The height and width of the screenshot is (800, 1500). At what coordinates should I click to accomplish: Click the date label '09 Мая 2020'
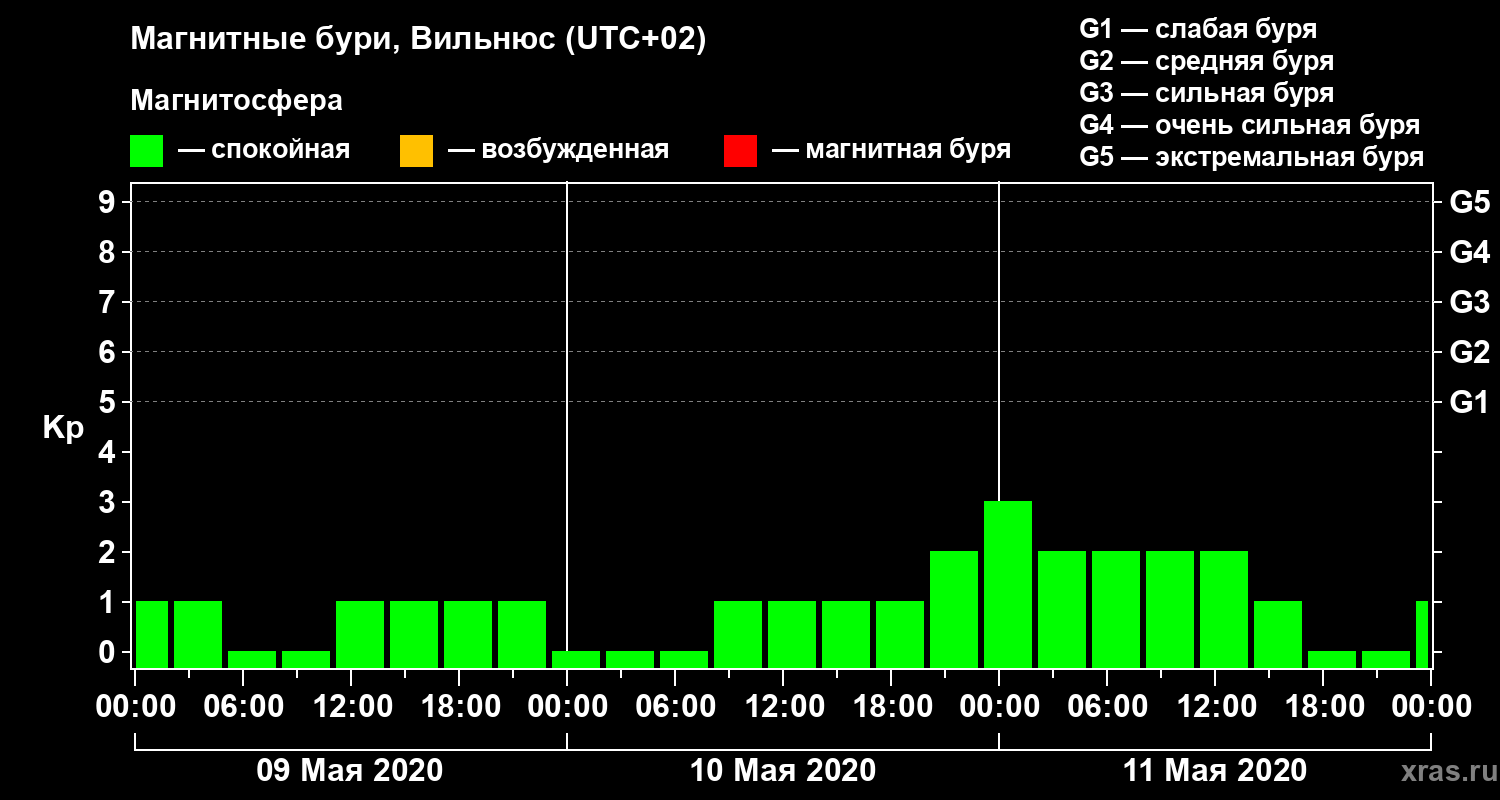tap(350, 771)
